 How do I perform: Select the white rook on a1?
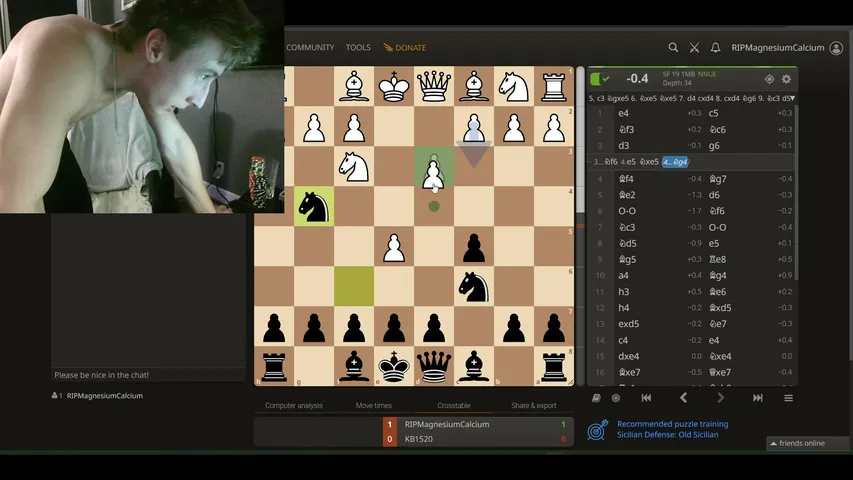(554, 86)
